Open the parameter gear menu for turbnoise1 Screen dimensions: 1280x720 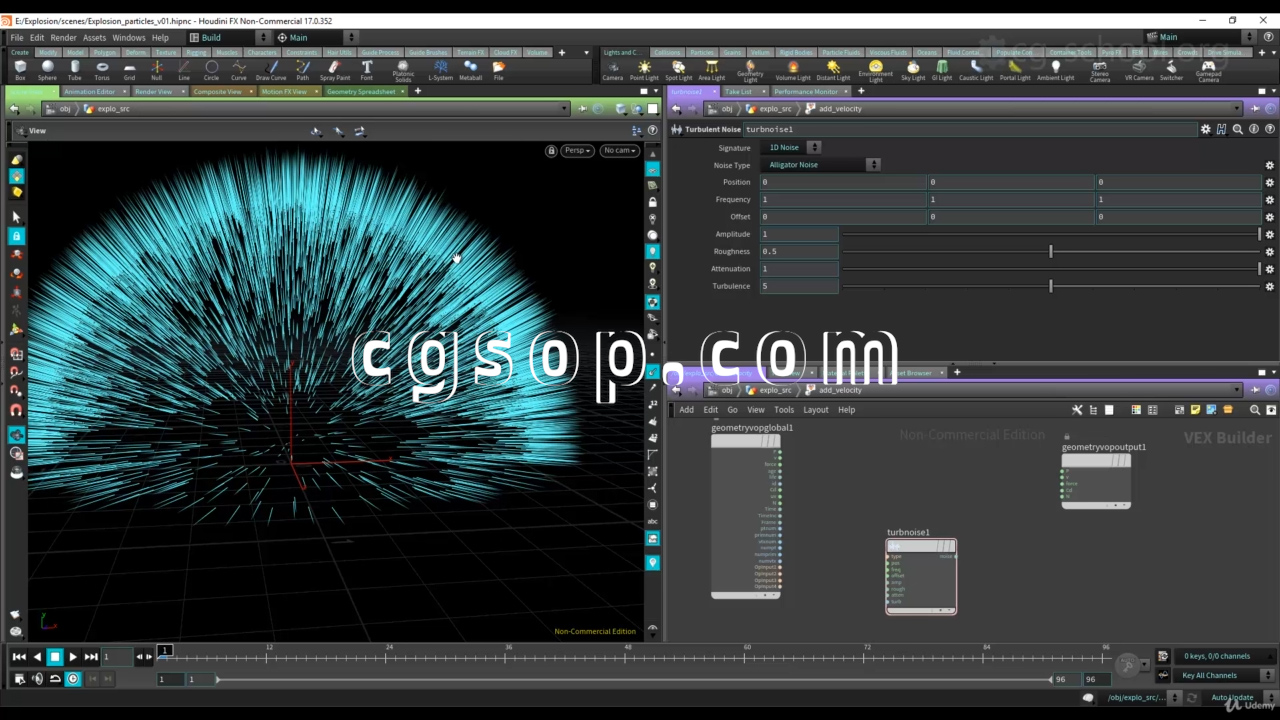(x=1205, y=129)
